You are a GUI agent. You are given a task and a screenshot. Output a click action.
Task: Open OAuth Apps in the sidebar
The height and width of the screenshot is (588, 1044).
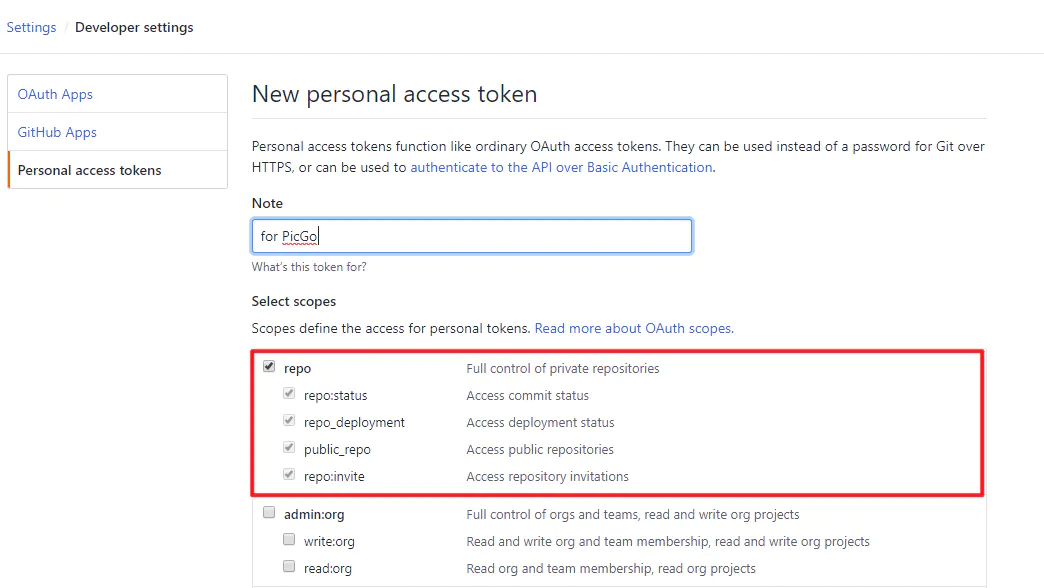pyautogui.click(x=55, y=94)
